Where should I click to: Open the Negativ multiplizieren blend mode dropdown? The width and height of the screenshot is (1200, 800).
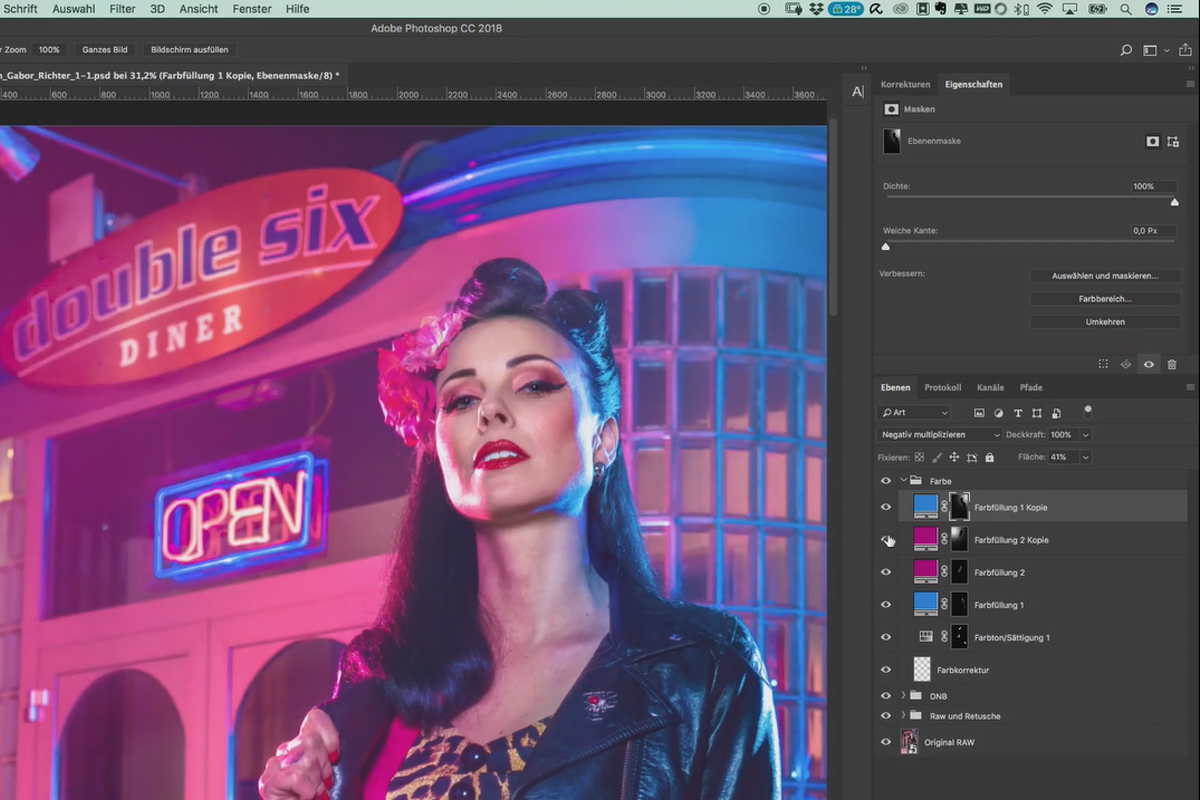tap(939, 435)
